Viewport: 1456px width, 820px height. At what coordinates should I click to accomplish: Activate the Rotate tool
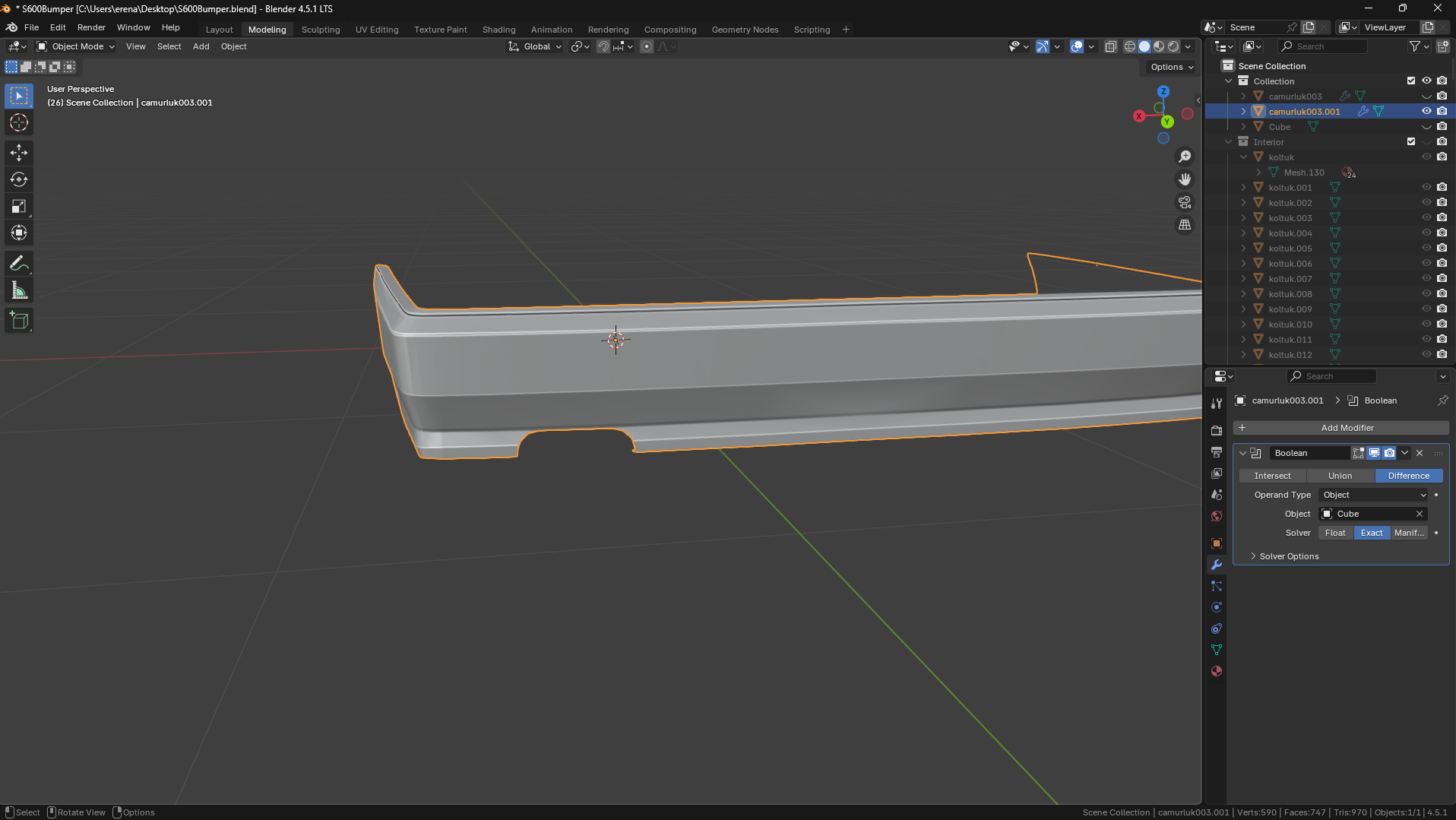coord(19,179)
